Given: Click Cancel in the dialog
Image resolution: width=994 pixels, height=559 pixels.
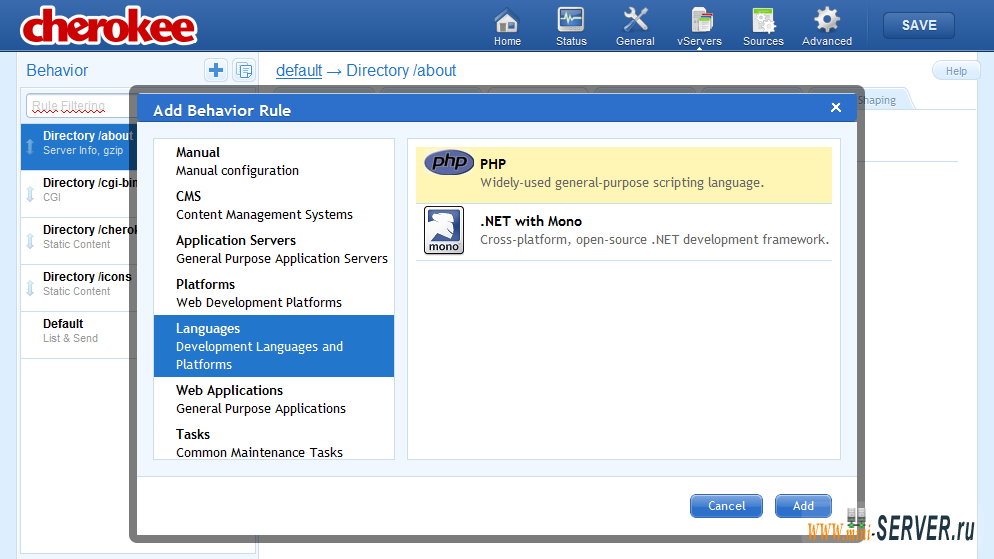Looking at the screenshot, I should (x=726, y=506).
